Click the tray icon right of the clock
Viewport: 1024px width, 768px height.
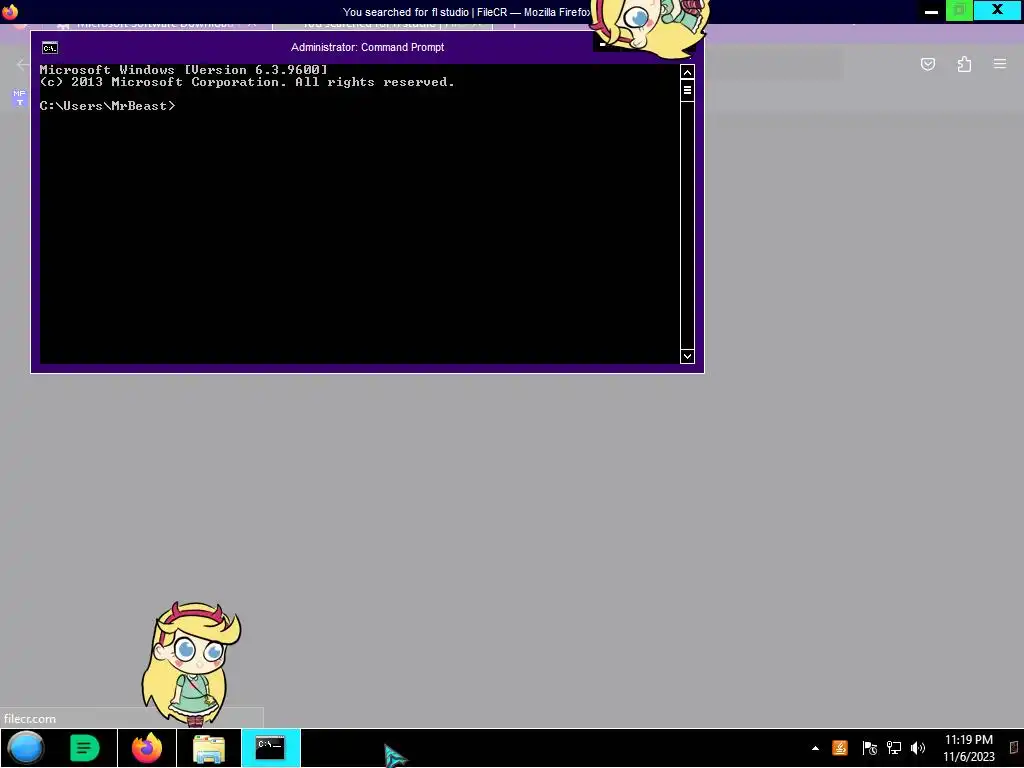tap(1014, 748)
